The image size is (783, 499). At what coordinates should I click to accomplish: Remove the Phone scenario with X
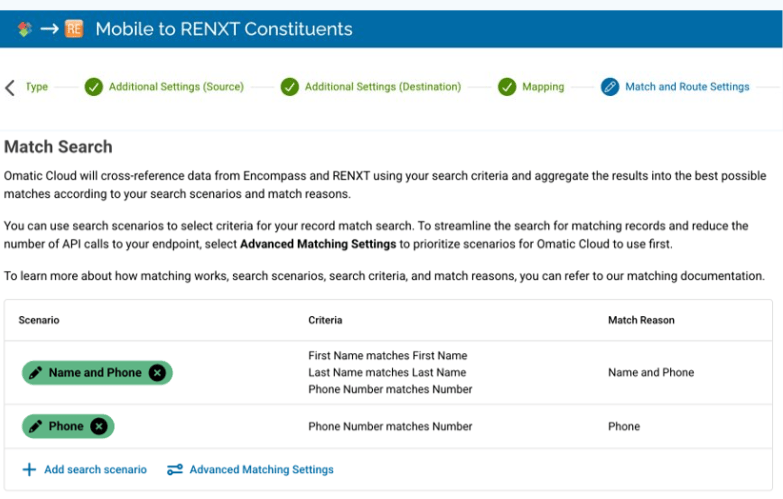(x=99, y=427)
